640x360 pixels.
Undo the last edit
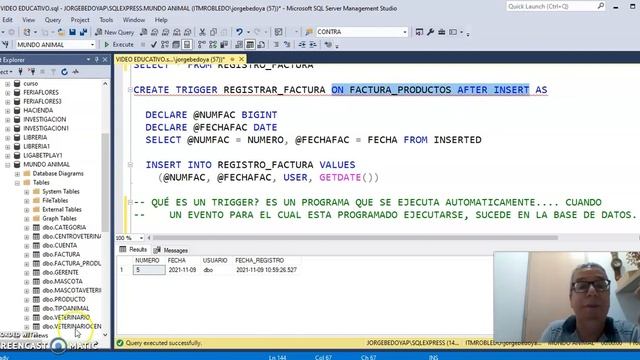pos(240,32)
